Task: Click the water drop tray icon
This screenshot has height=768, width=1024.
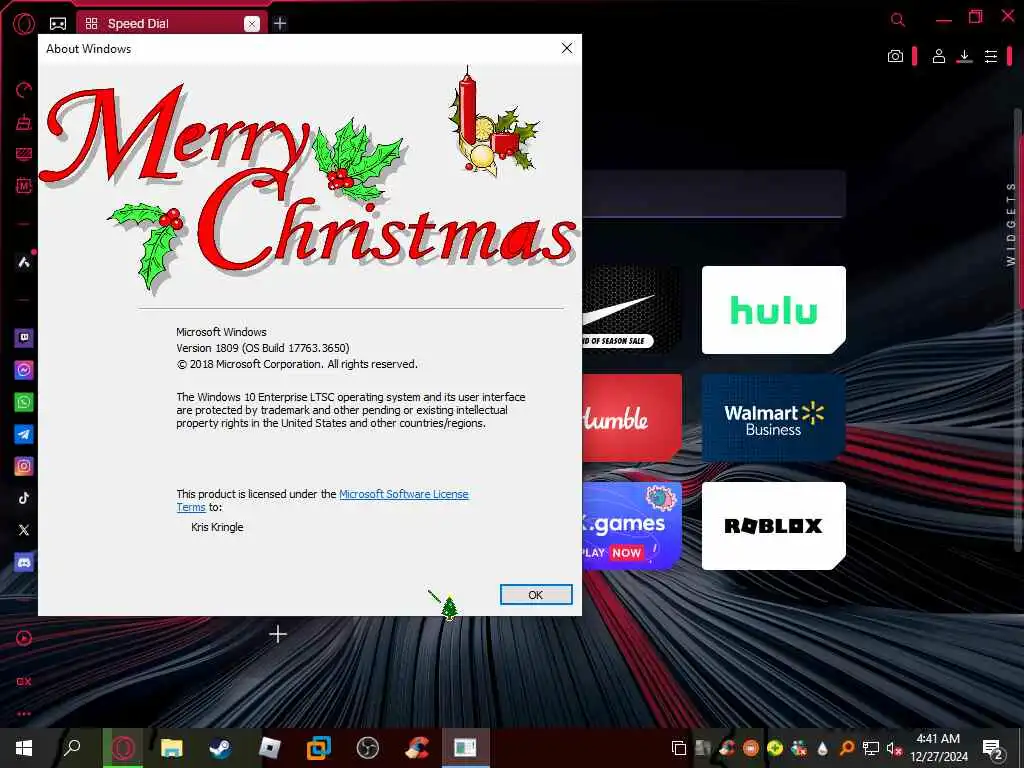Action: tap(822, 748)
